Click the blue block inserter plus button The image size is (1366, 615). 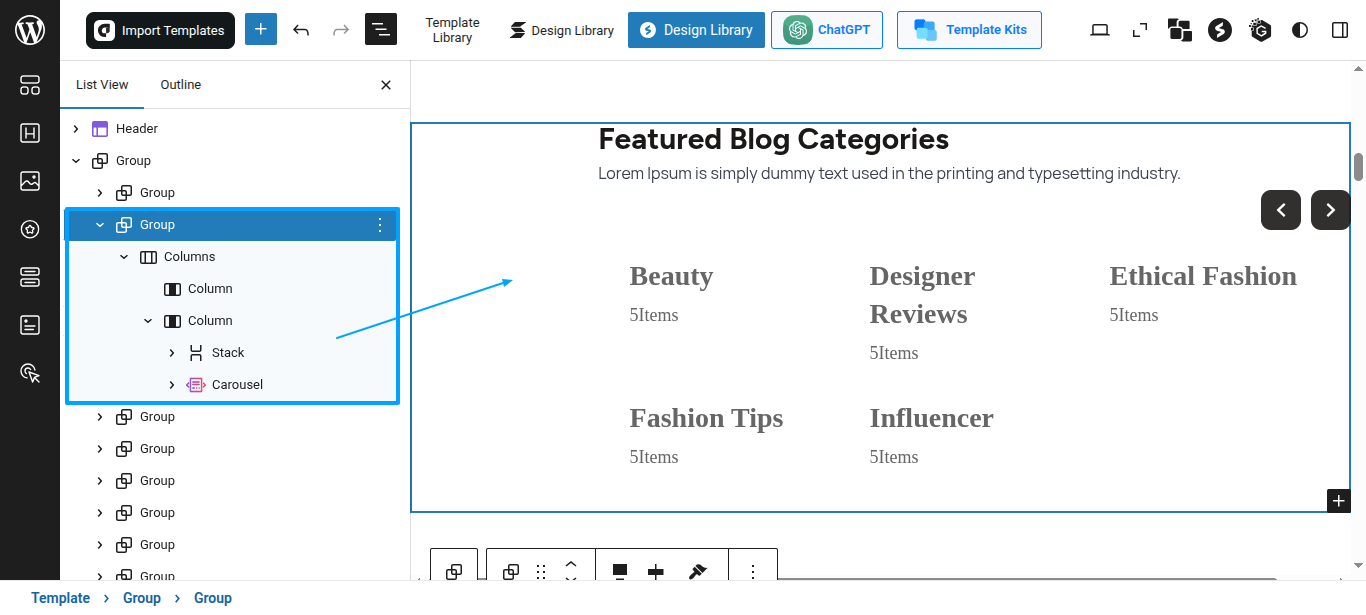pyautogui.click(x=260, y=30)
